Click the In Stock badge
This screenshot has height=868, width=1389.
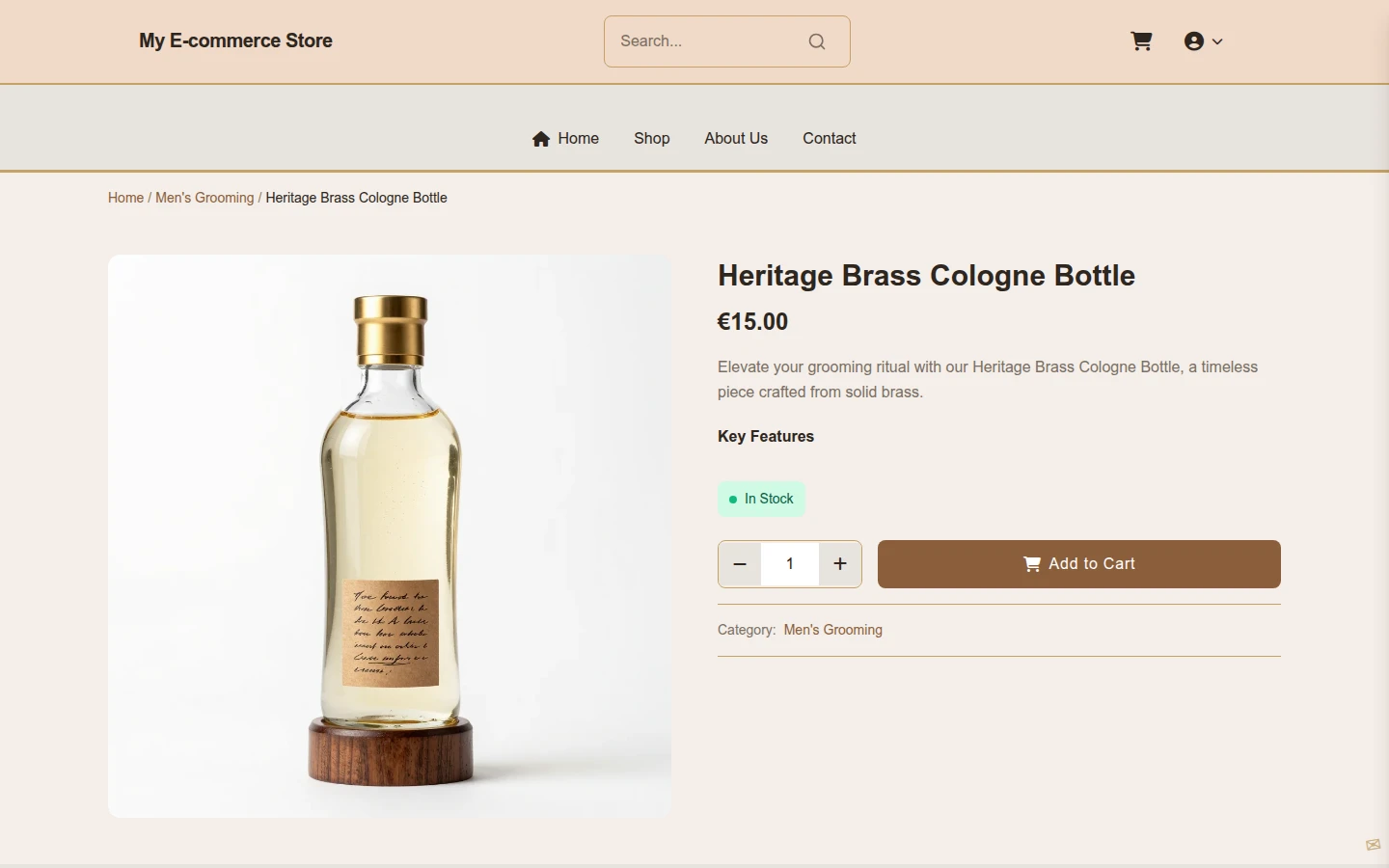coord(761,499)
